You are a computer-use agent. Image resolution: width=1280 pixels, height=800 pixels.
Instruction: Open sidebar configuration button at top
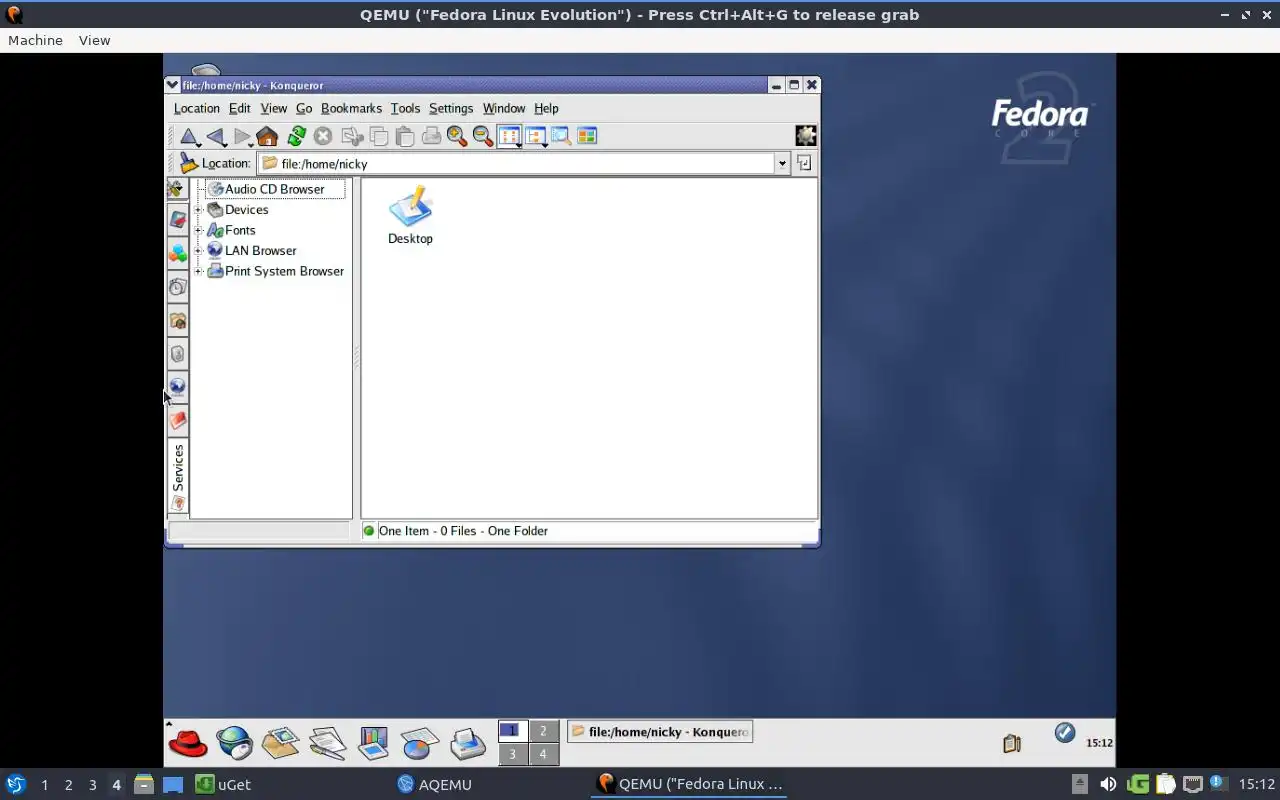click(177, 188)
